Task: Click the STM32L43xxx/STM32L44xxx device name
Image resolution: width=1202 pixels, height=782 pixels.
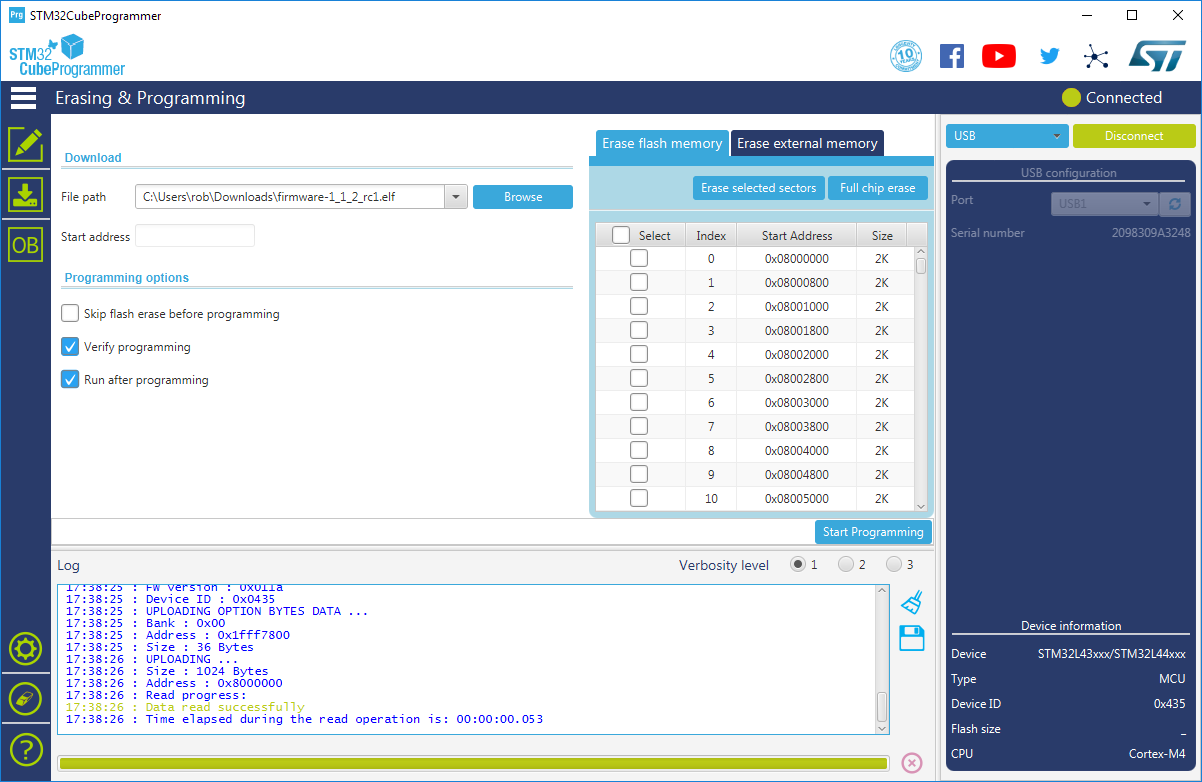Action: click(1112, 654)
